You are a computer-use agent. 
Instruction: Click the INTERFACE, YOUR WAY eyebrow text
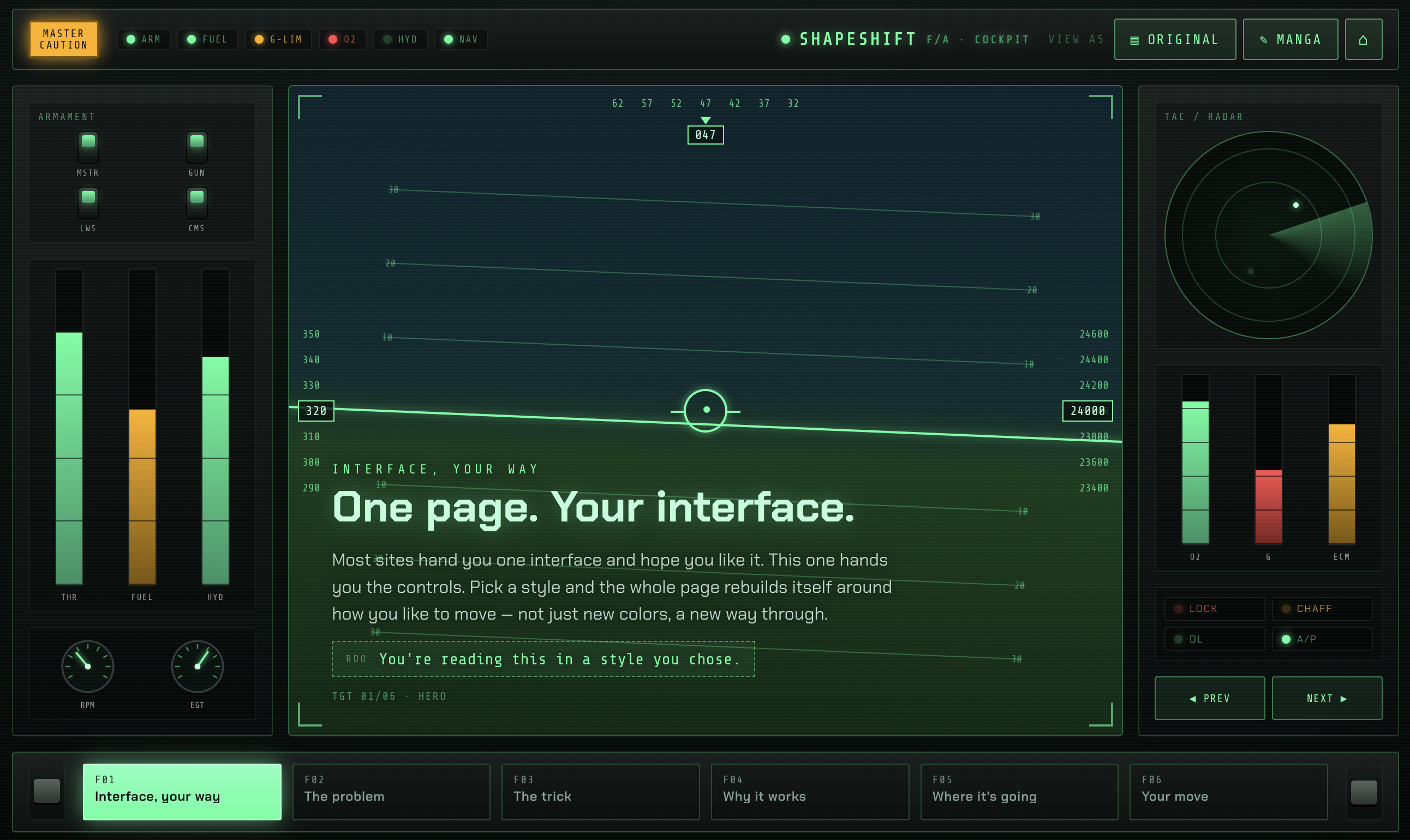click(x=435, y=469)
